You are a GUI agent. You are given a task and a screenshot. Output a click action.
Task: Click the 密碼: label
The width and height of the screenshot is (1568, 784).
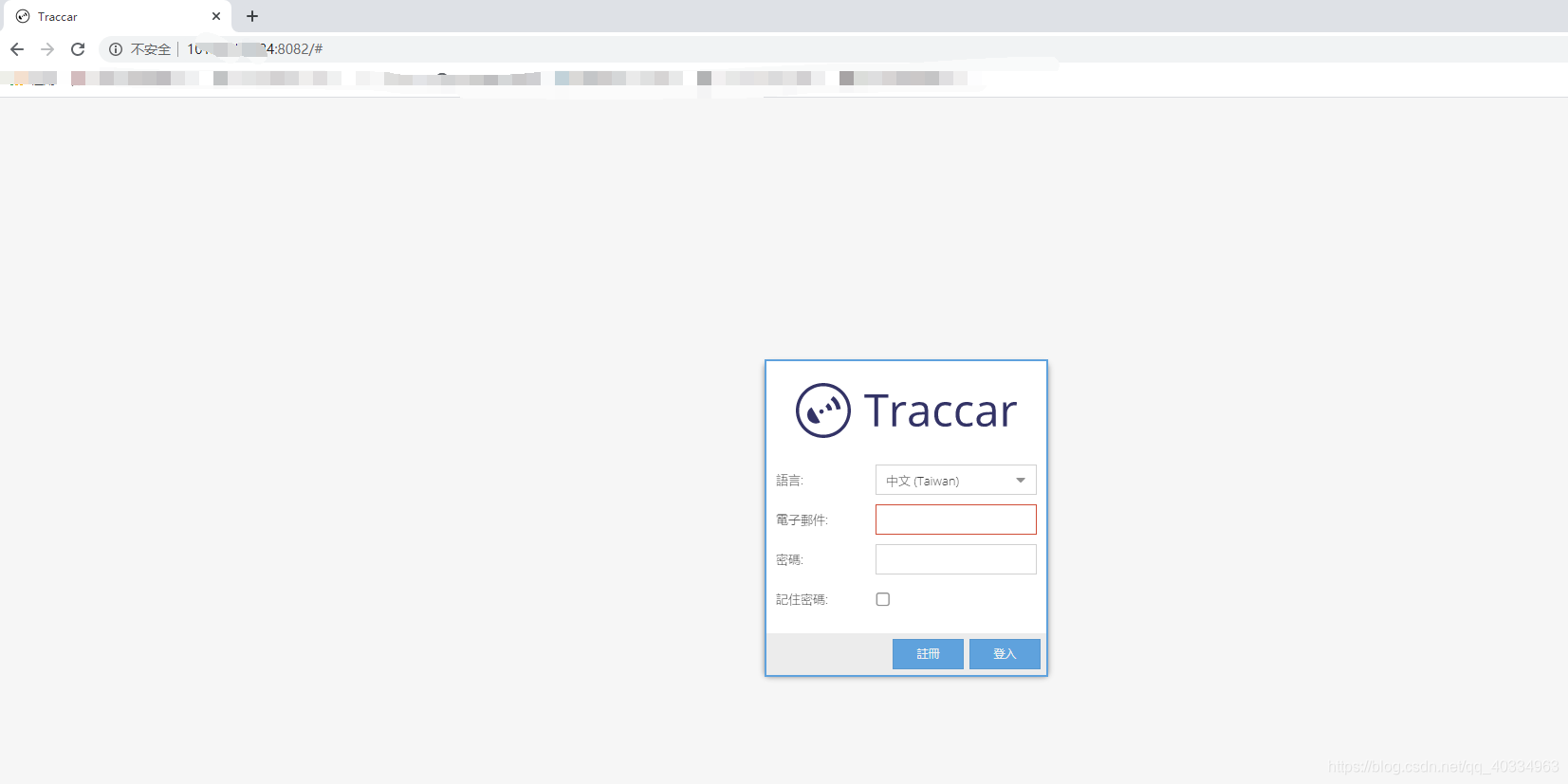789,559
